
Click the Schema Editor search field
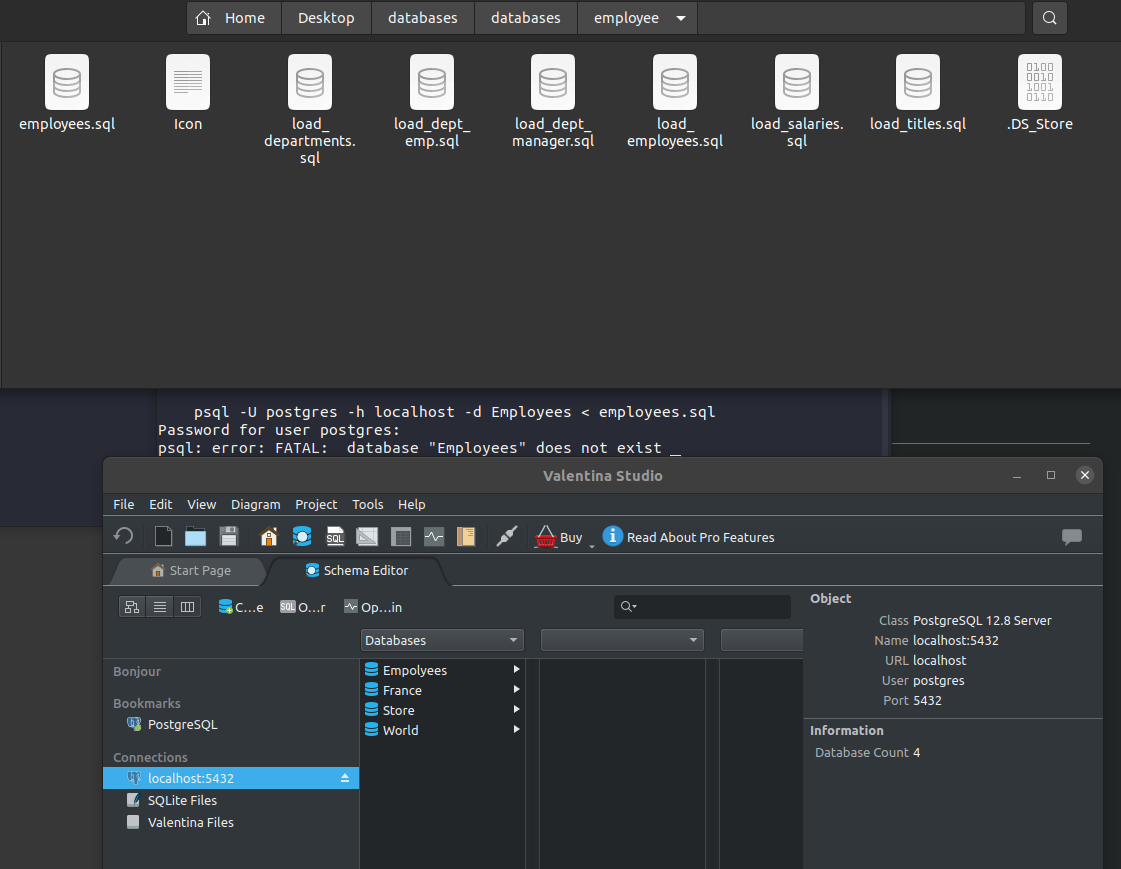click(x=702, y=607)
